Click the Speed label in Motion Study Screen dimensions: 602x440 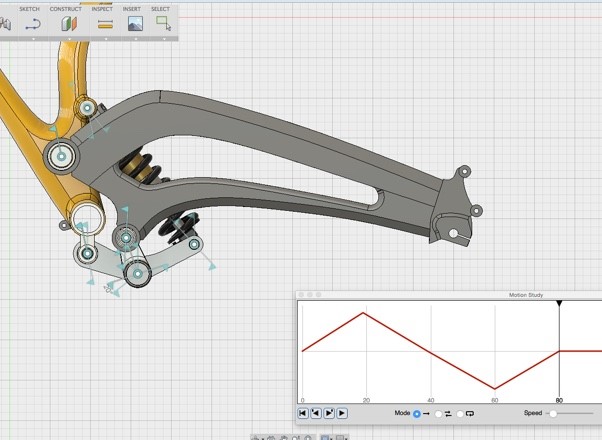coord(533,413)
